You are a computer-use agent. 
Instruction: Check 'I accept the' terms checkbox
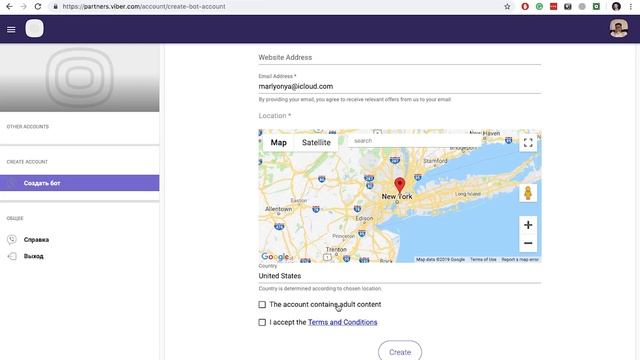[x=262, y=322]
